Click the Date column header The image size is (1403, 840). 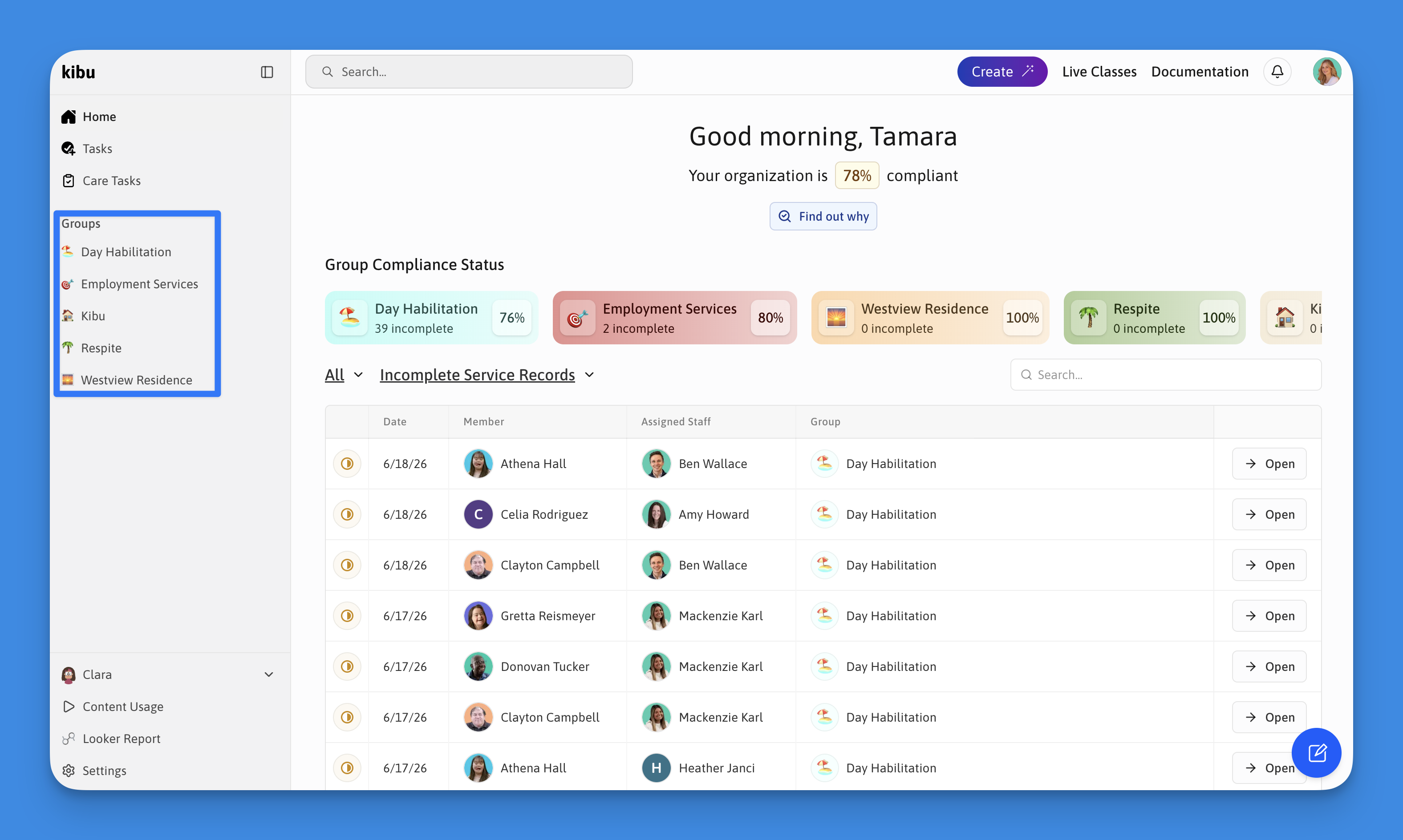pyautogui.click(x=395, y=422)
